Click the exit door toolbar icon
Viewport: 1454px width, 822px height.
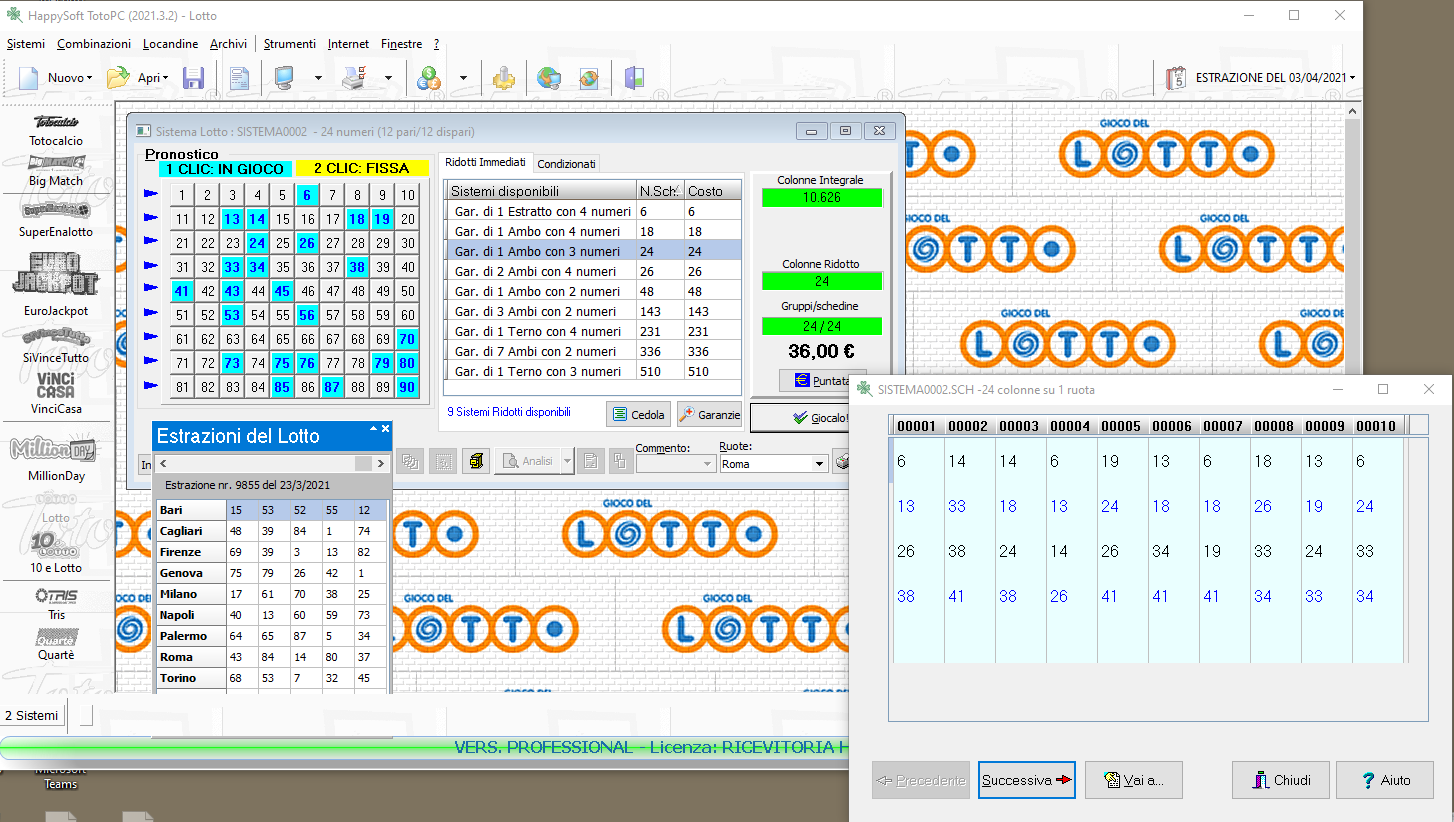click(x=634, y=77)
